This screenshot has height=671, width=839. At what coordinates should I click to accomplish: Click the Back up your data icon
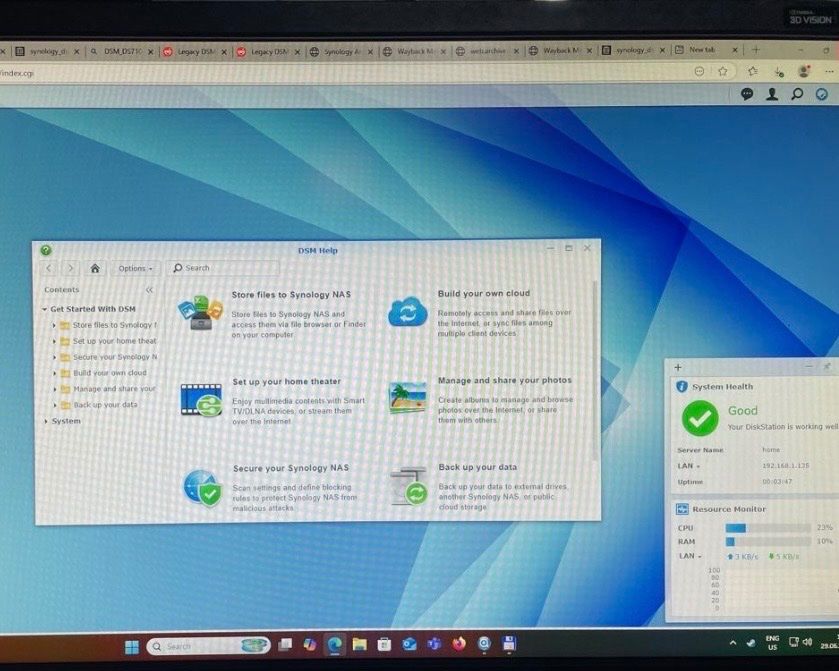pos(409,486)
